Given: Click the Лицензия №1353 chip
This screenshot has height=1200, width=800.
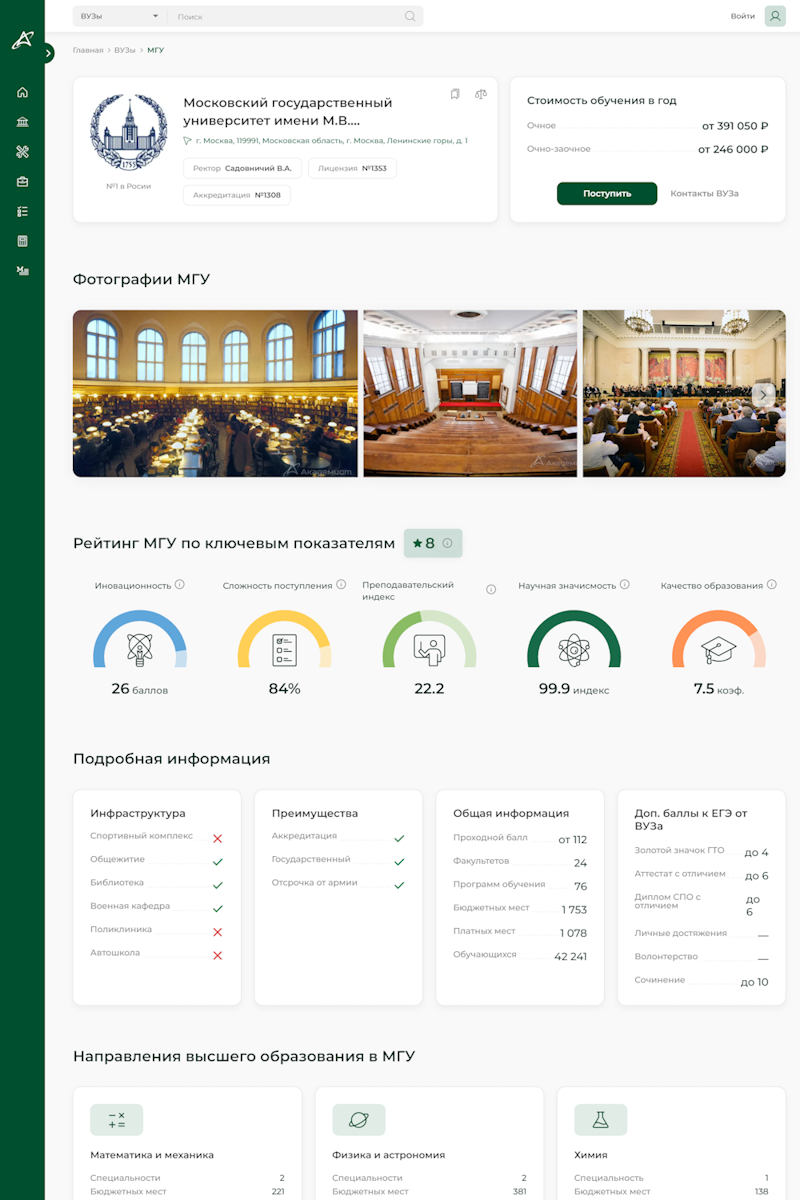Looking at the screenshot, I should pyautogui.click(x=352, y=168).
